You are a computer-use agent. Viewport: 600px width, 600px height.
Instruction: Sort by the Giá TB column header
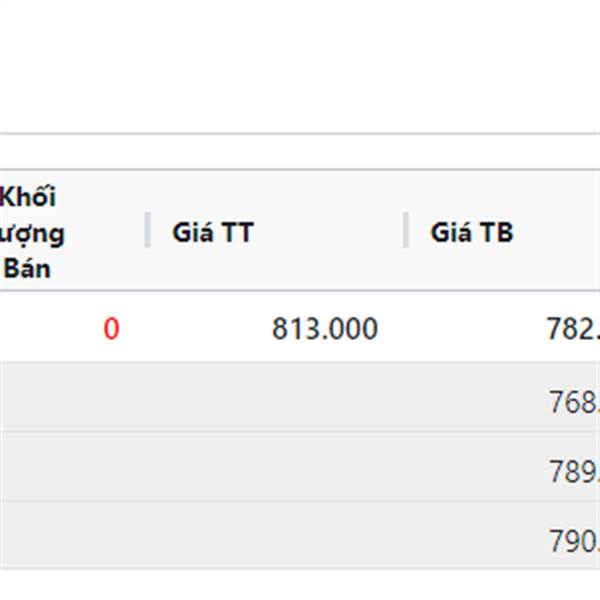tap(471, 232)
